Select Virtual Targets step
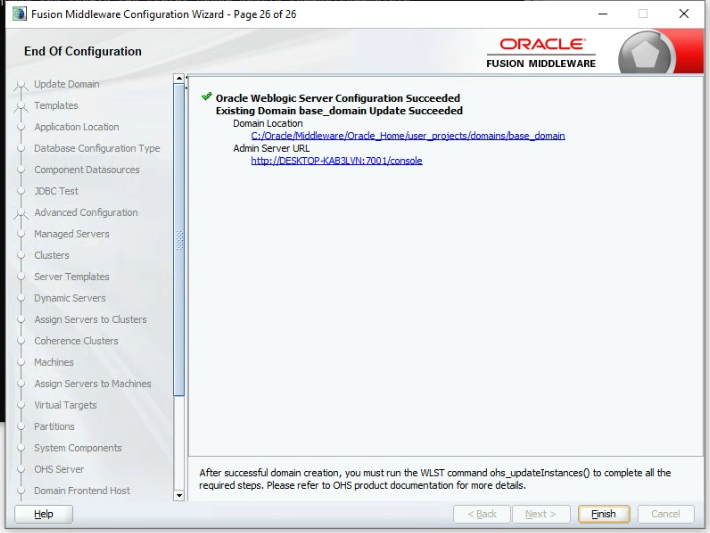Screen dimensions: 710x533 tap(65, 405)
